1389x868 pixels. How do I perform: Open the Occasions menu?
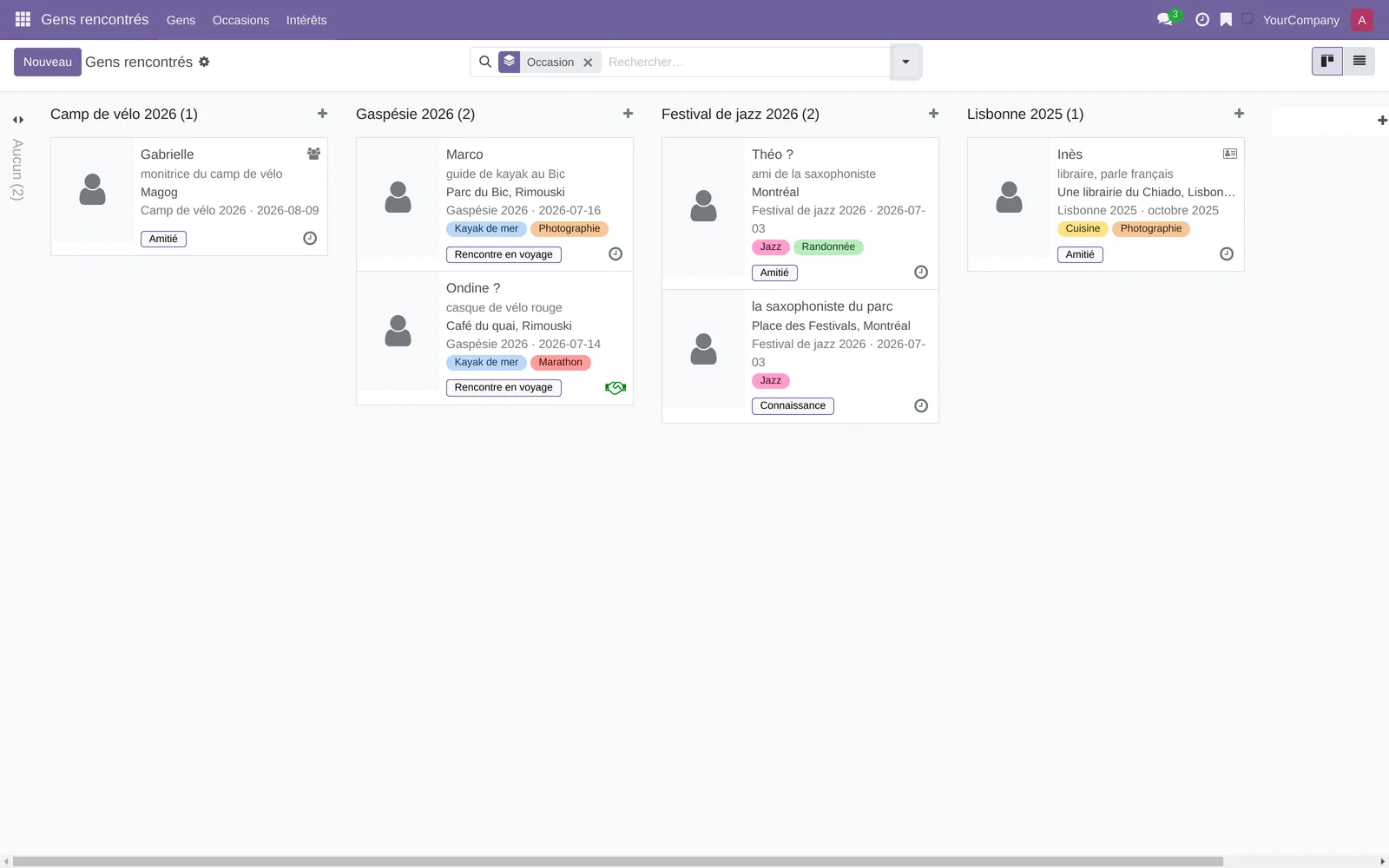click(x=240, y=20)
